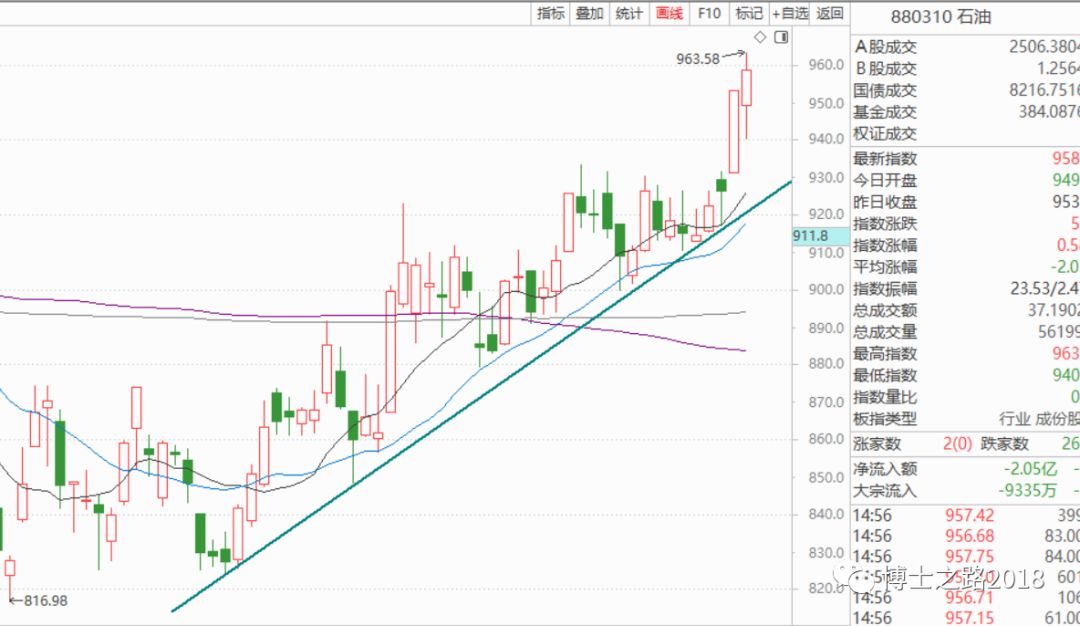This screenshot has width=1080, height=626.
Task: Click the 返回 back button
Action: point(830,13)
